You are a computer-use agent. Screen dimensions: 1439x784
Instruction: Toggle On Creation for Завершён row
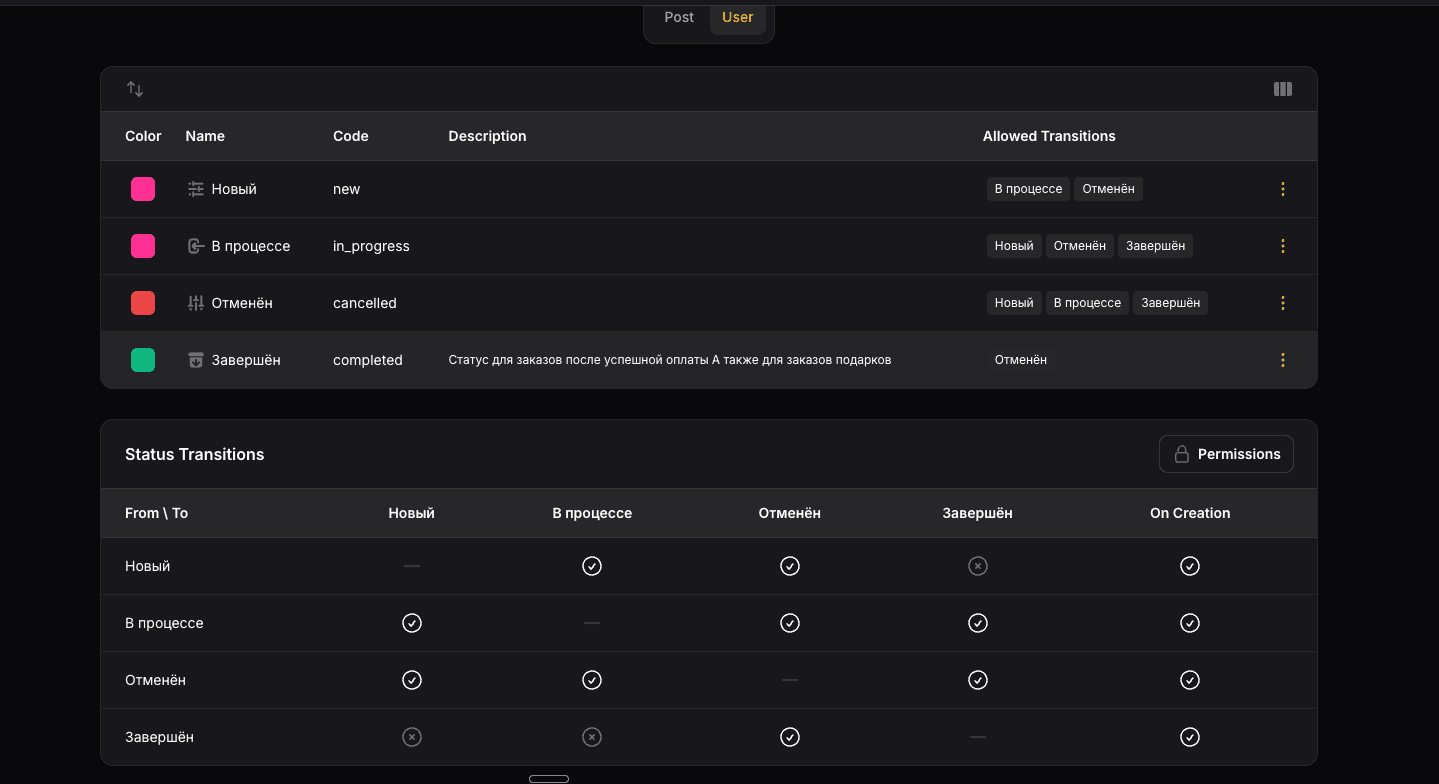pyautogui.click(x=1190, y=737)
